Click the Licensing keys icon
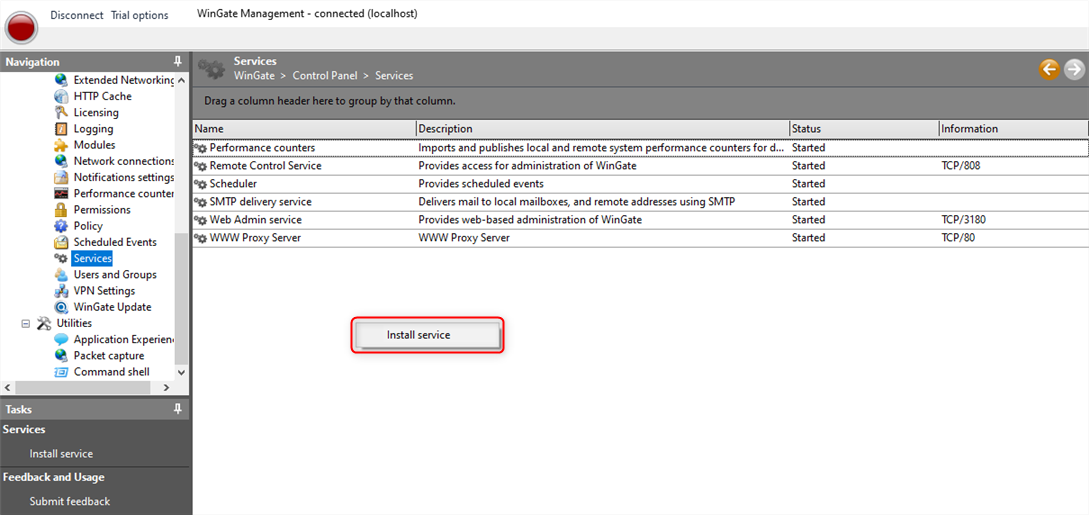The height and width of the screenshot is (515, 1089). pyautogui.click(x=61, y=112)
